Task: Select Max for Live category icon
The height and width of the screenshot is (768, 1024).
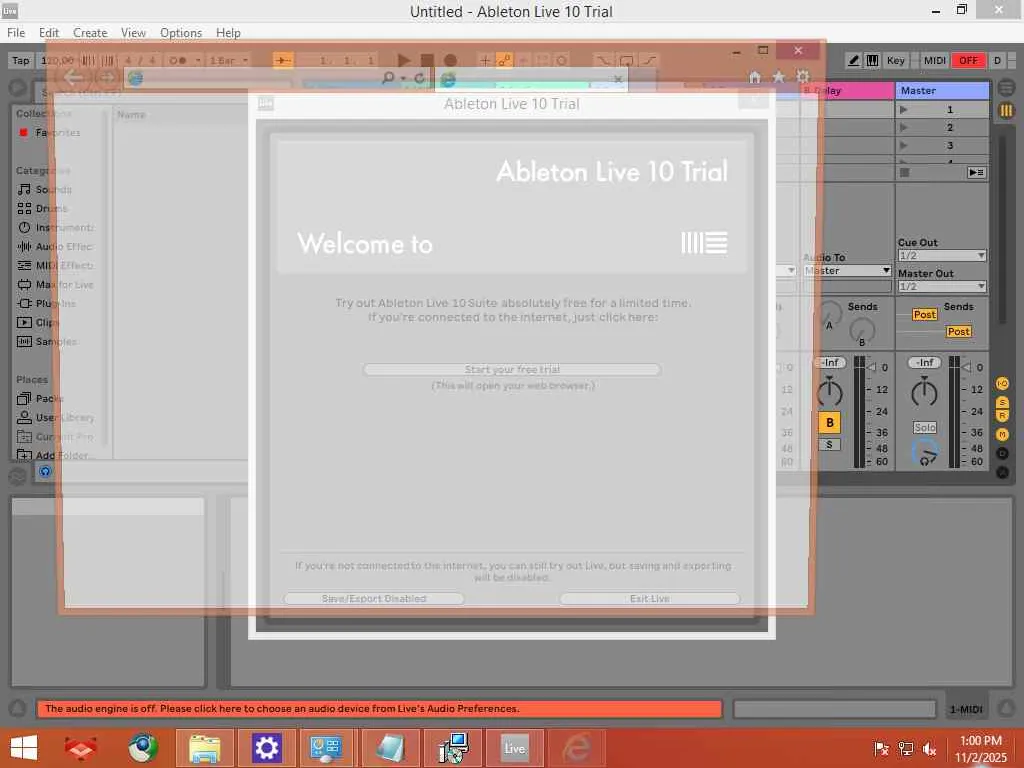Action: tap(24, 284)
